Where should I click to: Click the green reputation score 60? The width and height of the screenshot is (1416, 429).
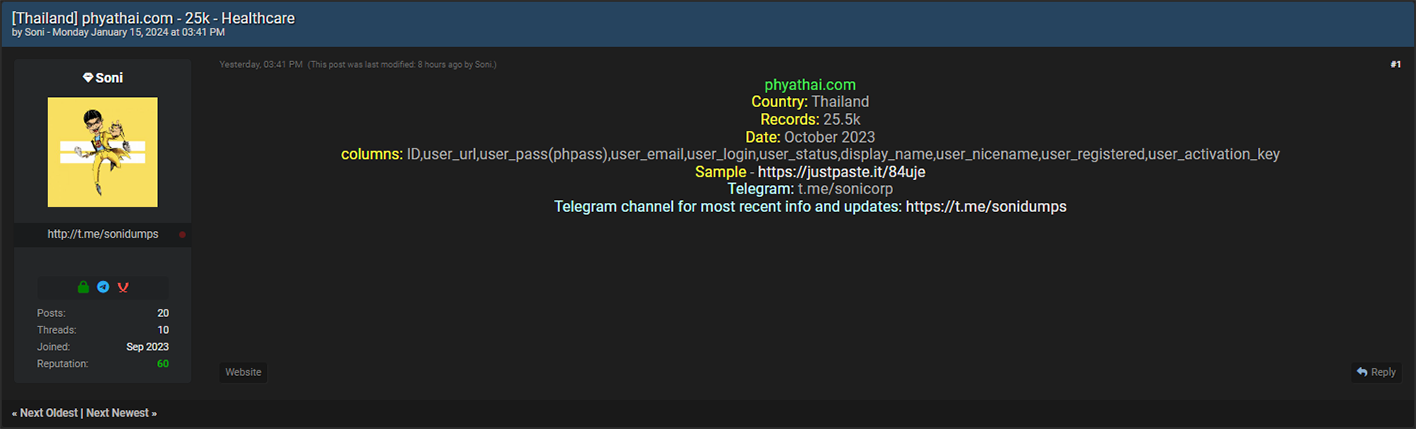coord(162,364)
